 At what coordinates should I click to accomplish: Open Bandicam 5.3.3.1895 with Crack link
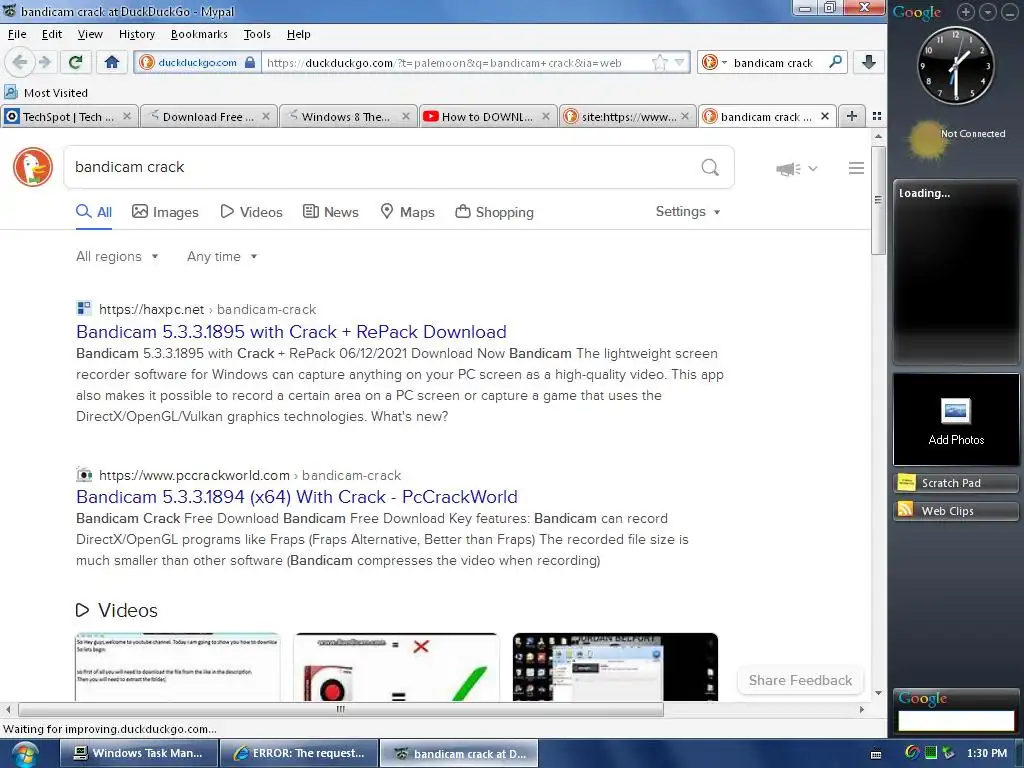pyautogui.click(x=291, y=332)
